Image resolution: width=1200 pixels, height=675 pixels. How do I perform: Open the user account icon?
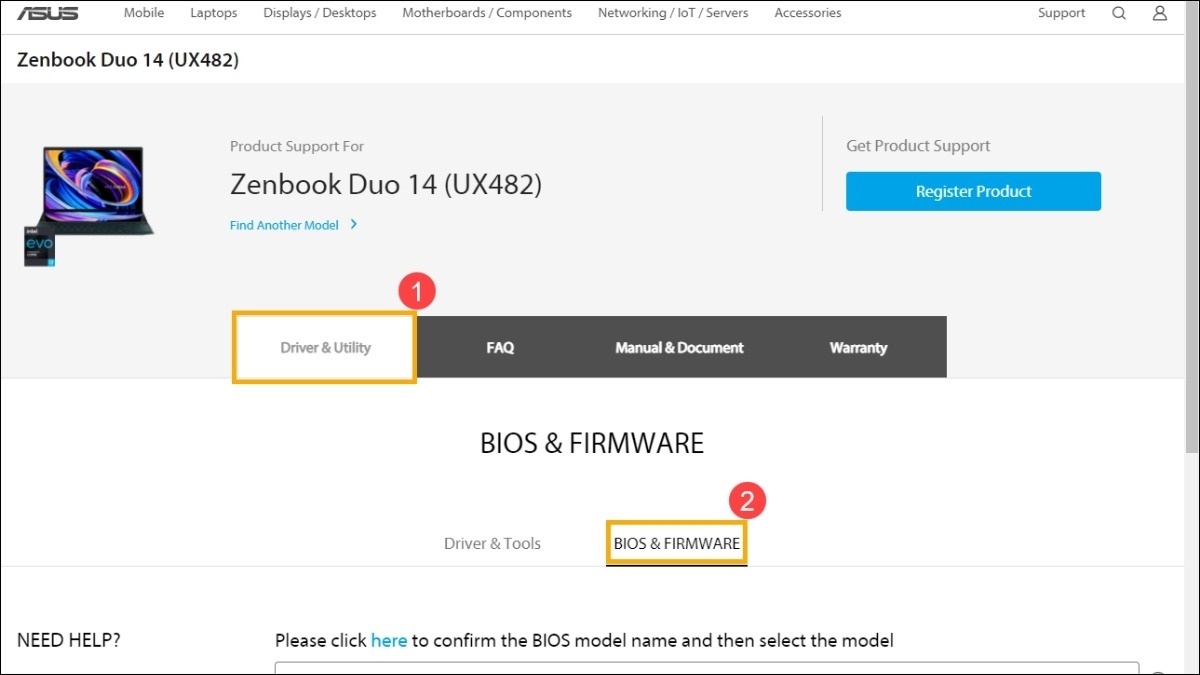(1160, 13)
